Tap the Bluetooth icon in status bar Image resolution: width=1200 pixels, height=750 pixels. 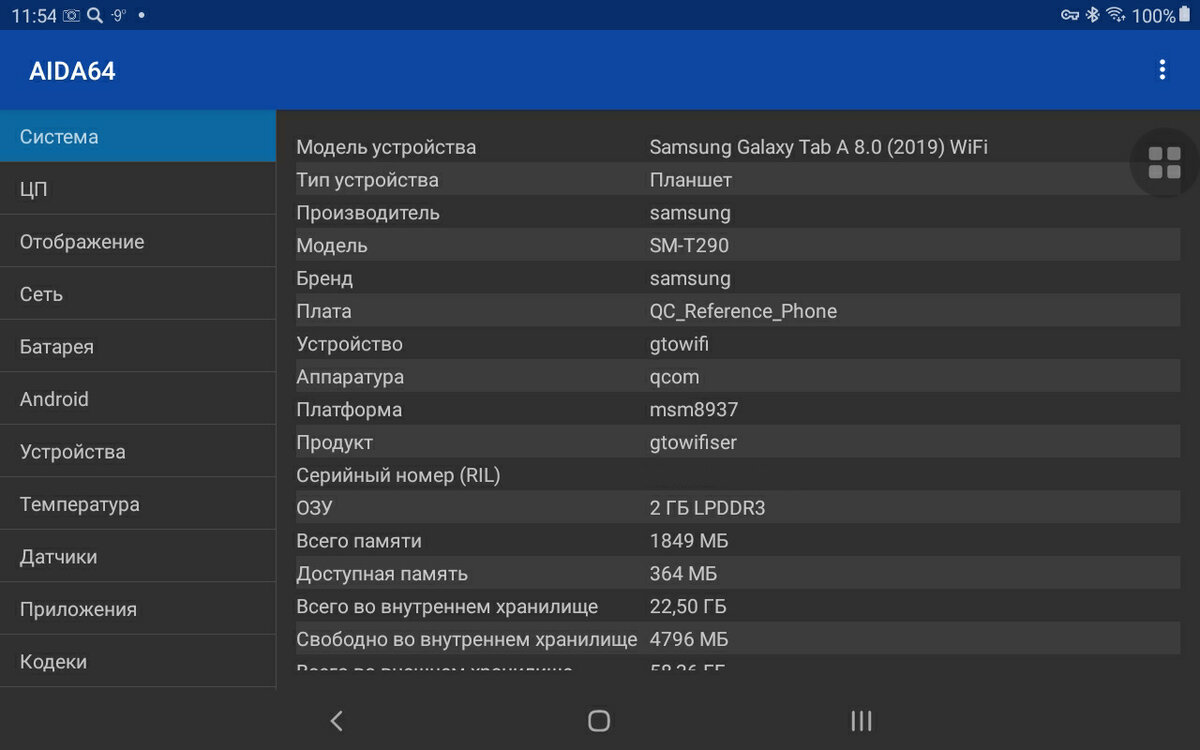coord(1093,15)
